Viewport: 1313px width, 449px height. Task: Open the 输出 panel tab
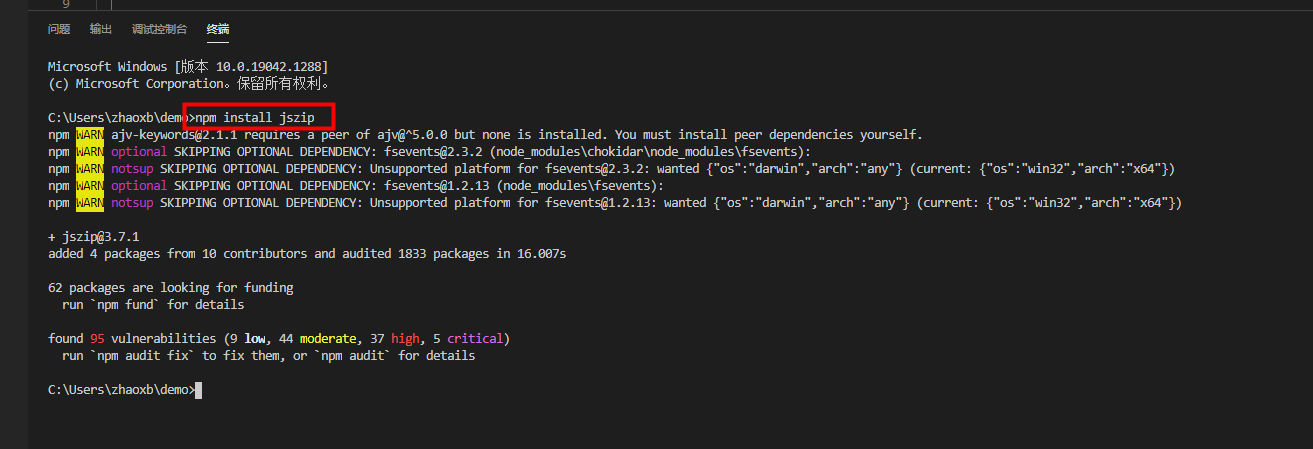(101, 29)
